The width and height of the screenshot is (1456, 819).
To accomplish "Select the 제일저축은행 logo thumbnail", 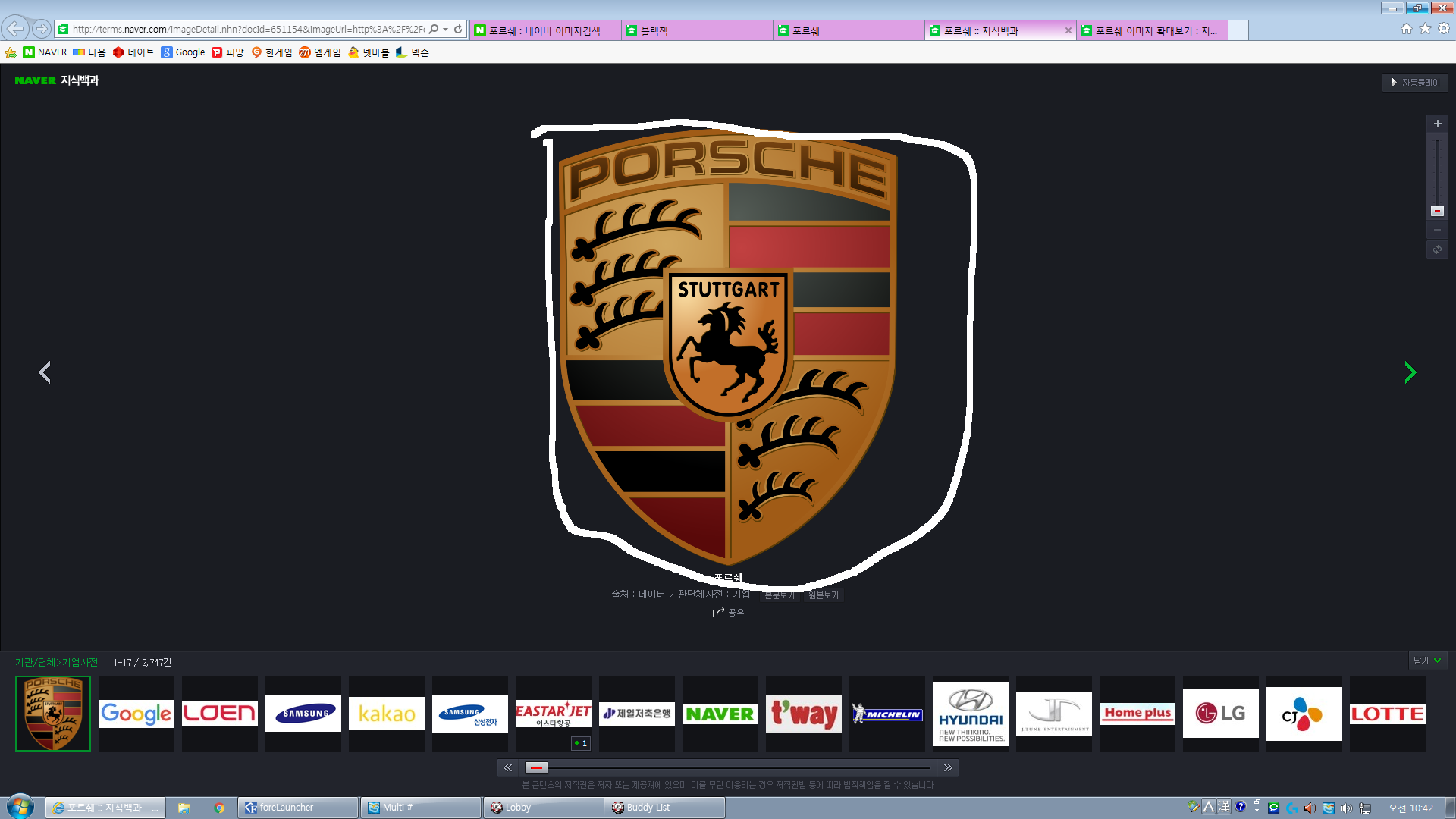I will point(637,714).
